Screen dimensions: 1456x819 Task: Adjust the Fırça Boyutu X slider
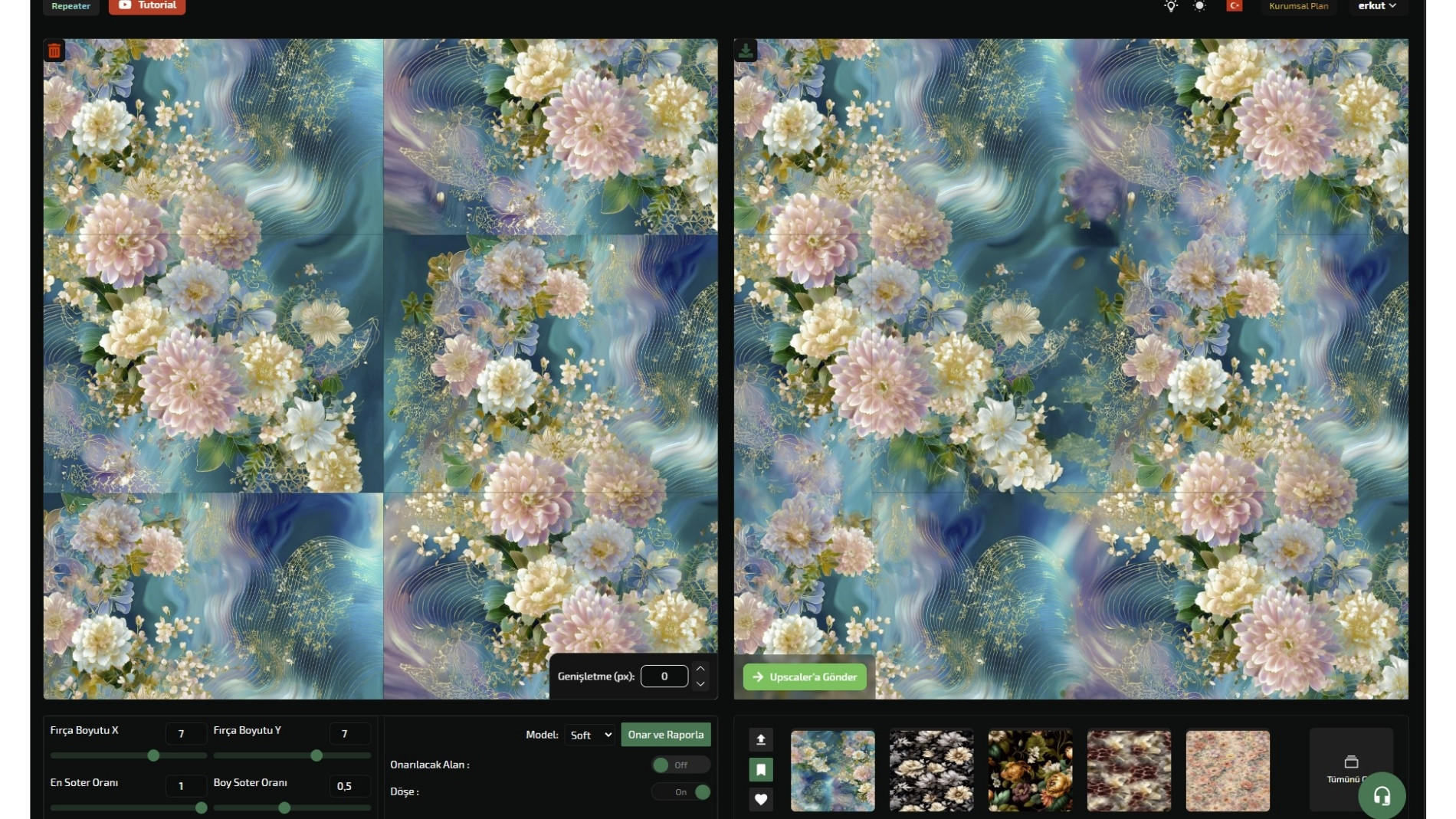[x=129, y=755]
